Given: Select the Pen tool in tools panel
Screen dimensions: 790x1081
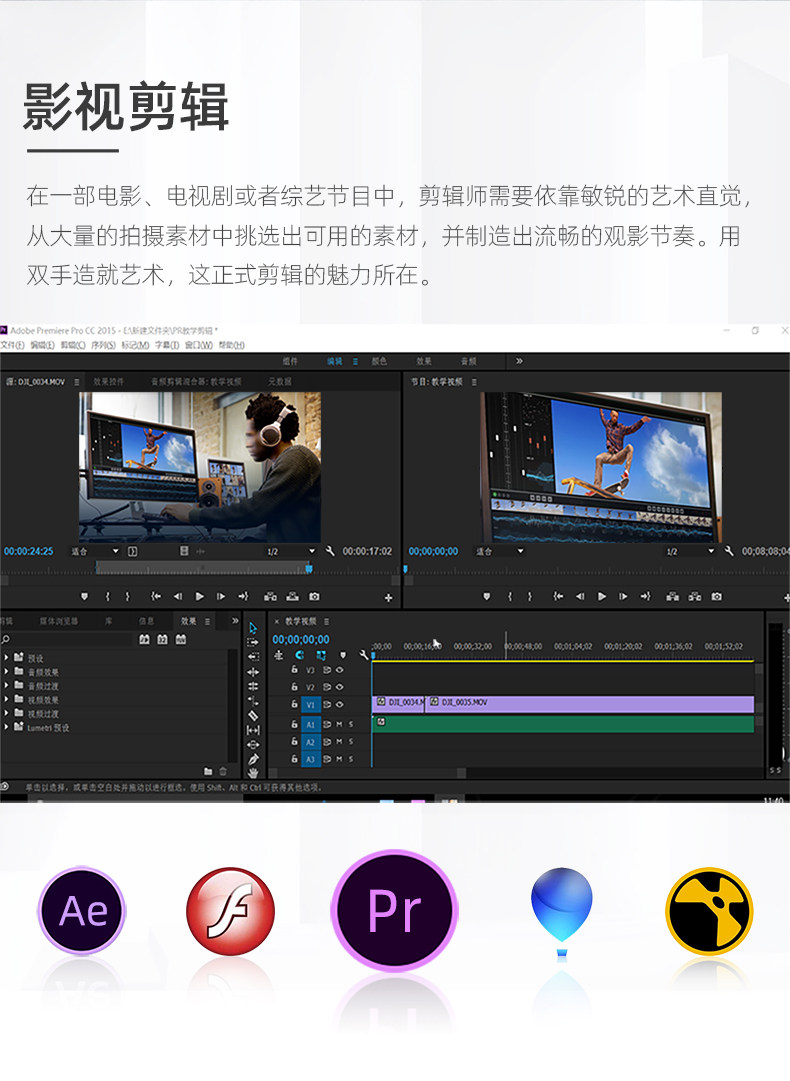Looking at the screenshot, I should tap(253, 759).
